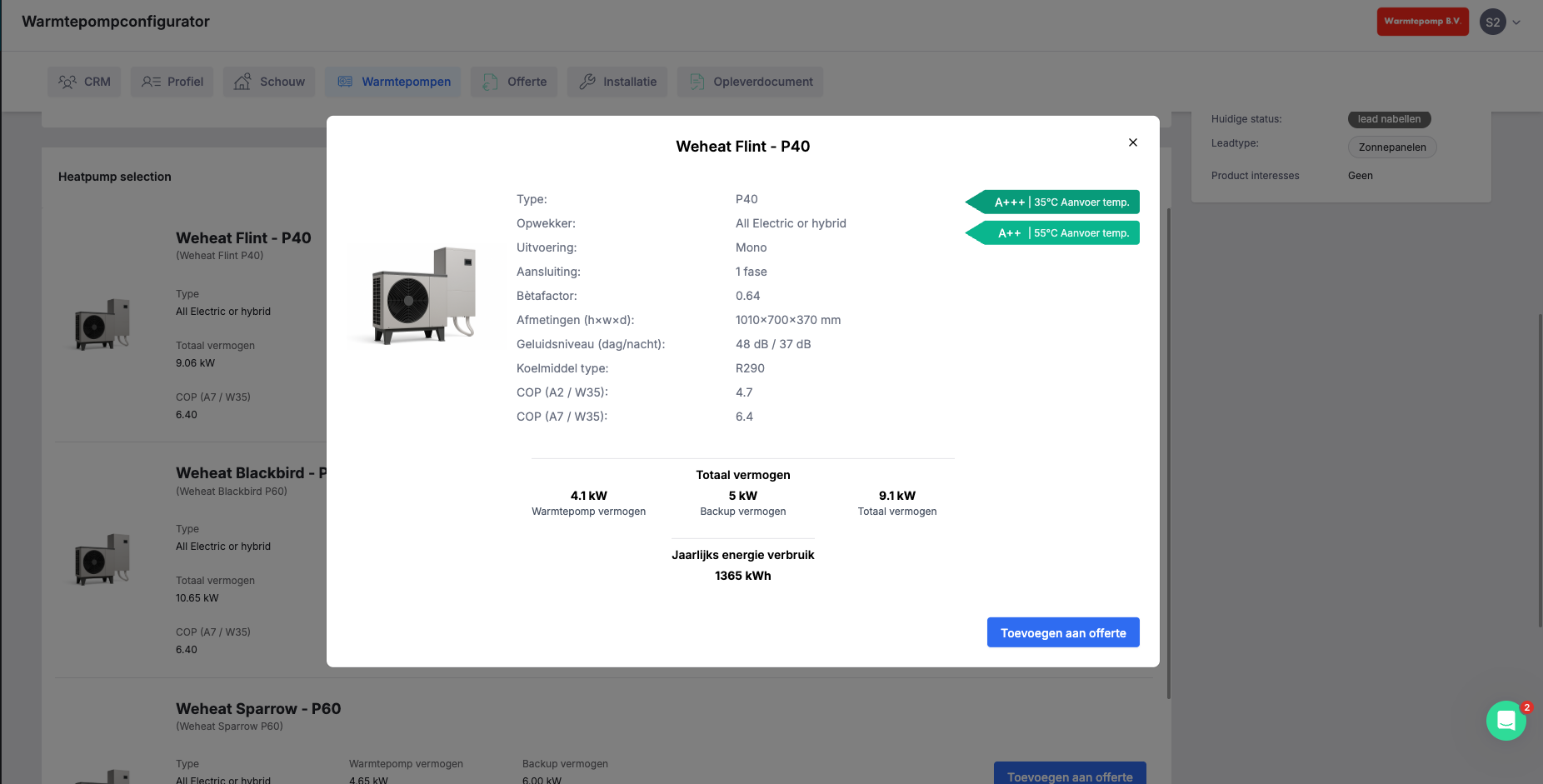Screen dimensions: 1543x784
Task: Open the Installatie wrench icon
Action: tap(587, 81)
